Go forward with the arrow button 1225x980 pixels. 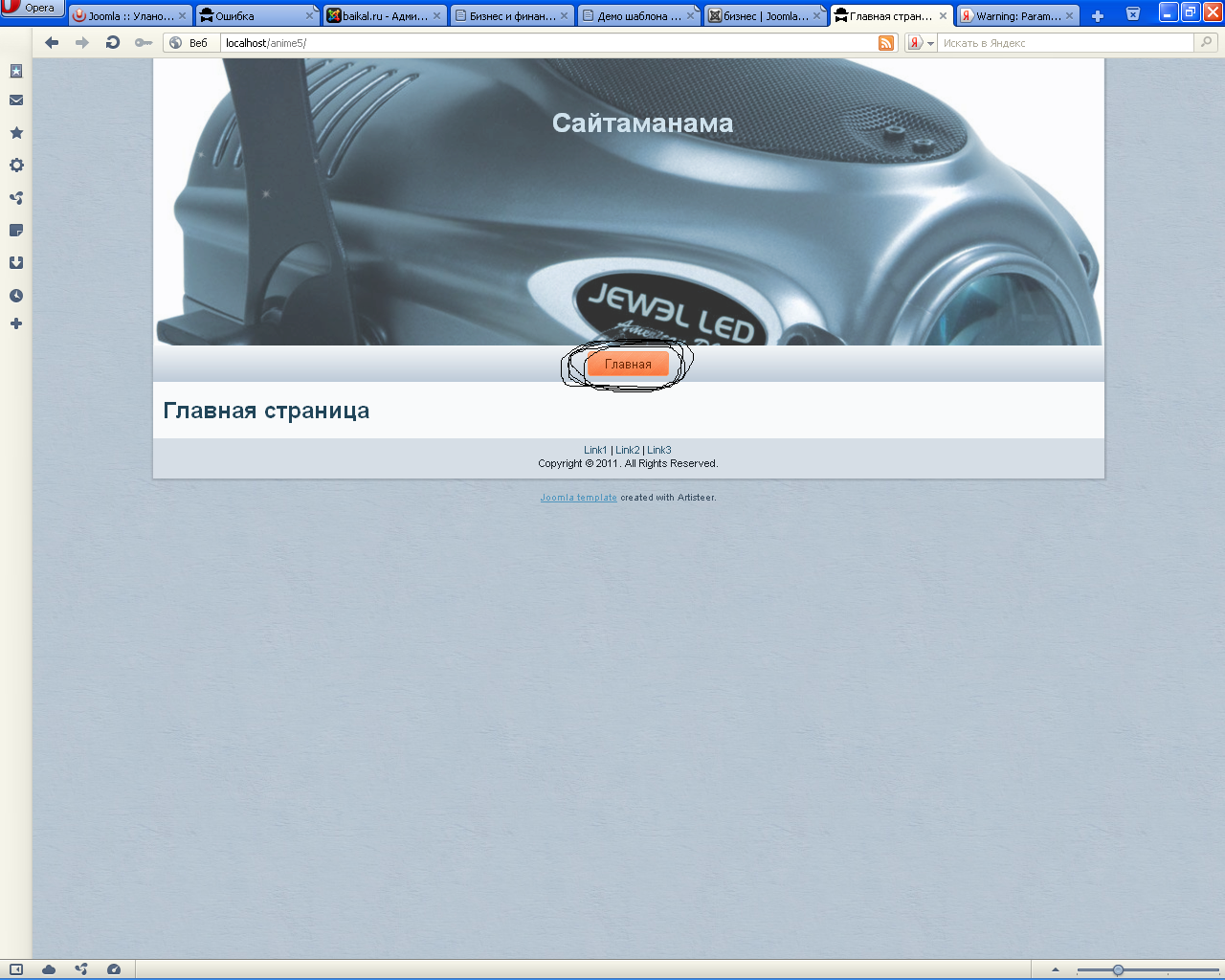(x=82, y=43)
